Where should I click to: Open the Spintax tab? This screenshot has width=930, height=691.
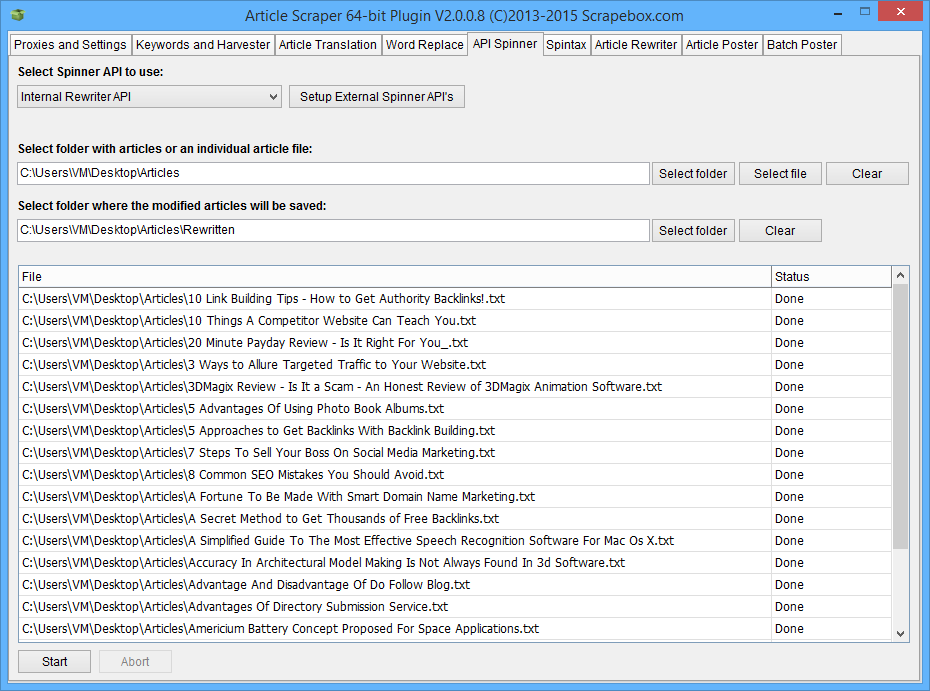pos(566,45)
